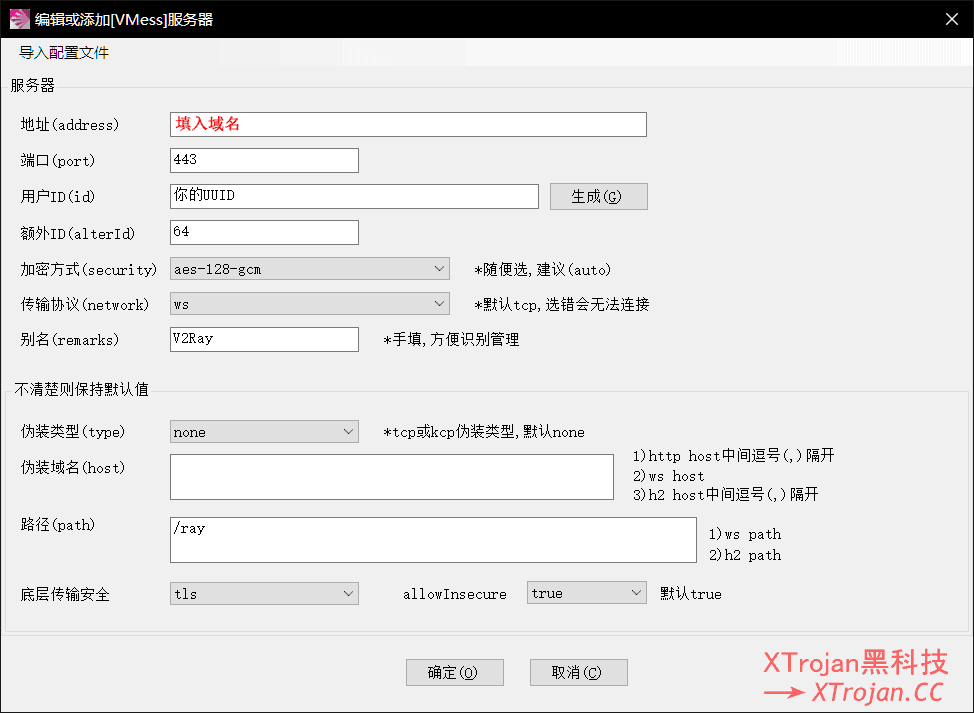Click the 加密方式(security) label
This screenshot has width=974, height=713.
tap(89, 270)
